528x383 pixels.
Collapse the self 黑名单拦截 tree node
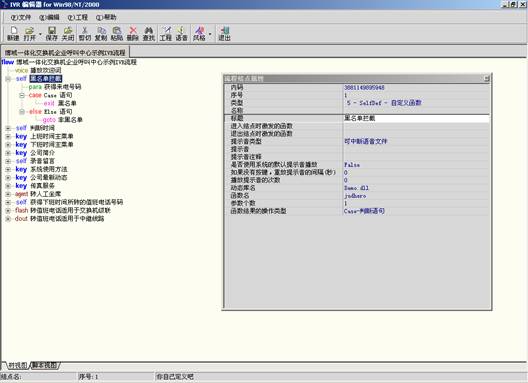click(x=8, y=79)
